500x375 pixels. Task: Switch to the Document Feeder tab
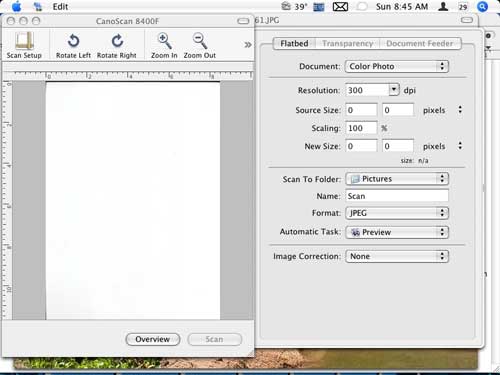point(420,44)
